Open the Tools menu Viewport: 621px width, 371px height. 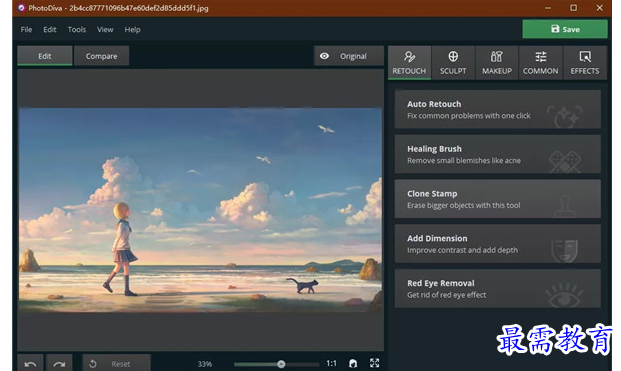pos(76,30)
